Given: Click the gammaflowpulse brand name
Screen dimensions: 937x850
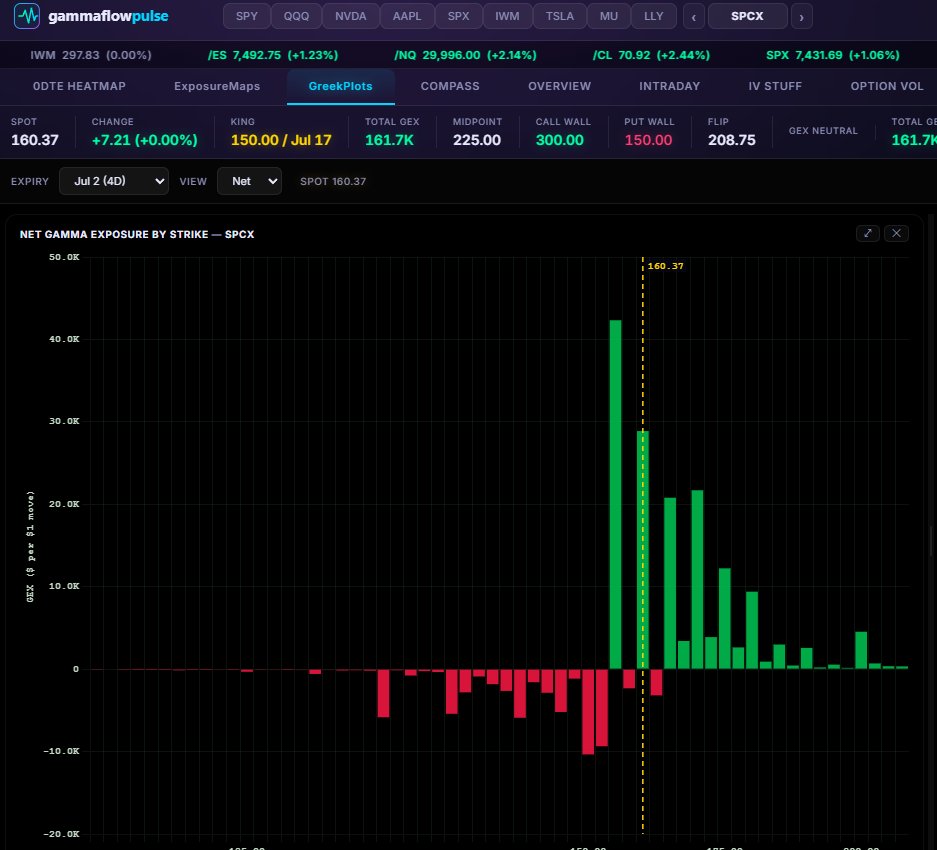Looking at the screenshot, I should [108, 16].
